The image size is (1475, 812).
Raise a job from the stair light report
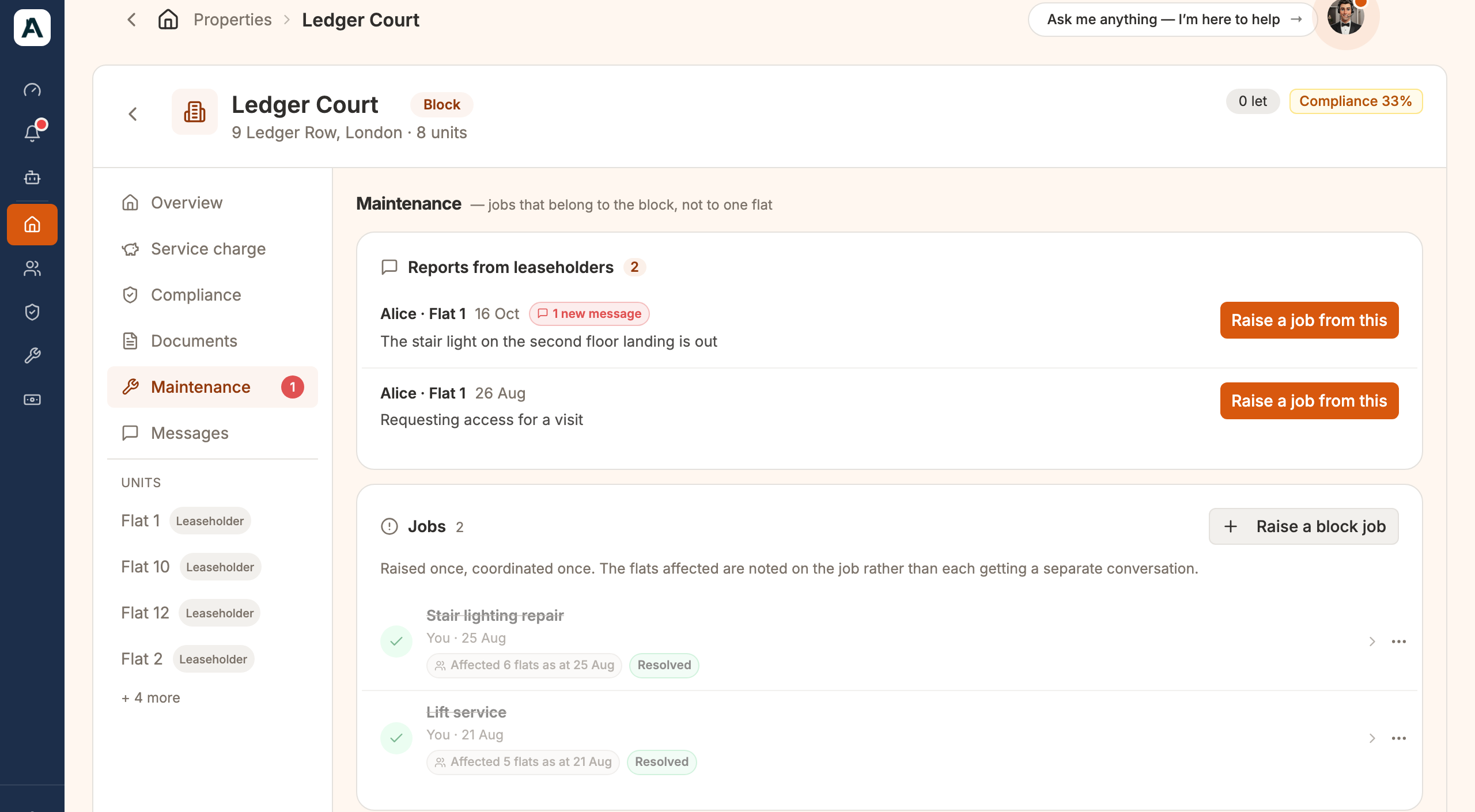point(1309,320)
